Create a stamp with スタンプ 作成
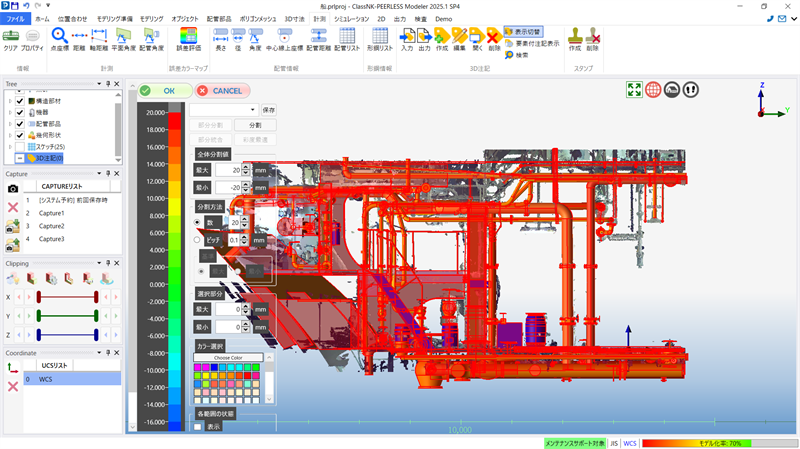 [x=574, y=40]
